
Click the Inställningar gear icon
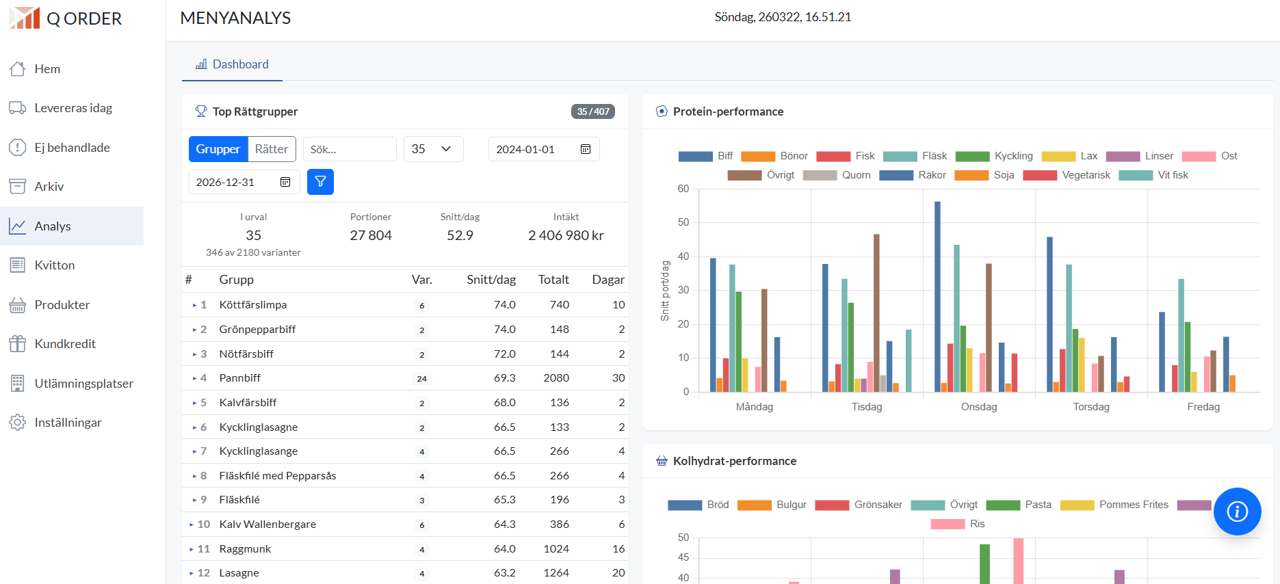pyautogui.click(x=17, y=422)
